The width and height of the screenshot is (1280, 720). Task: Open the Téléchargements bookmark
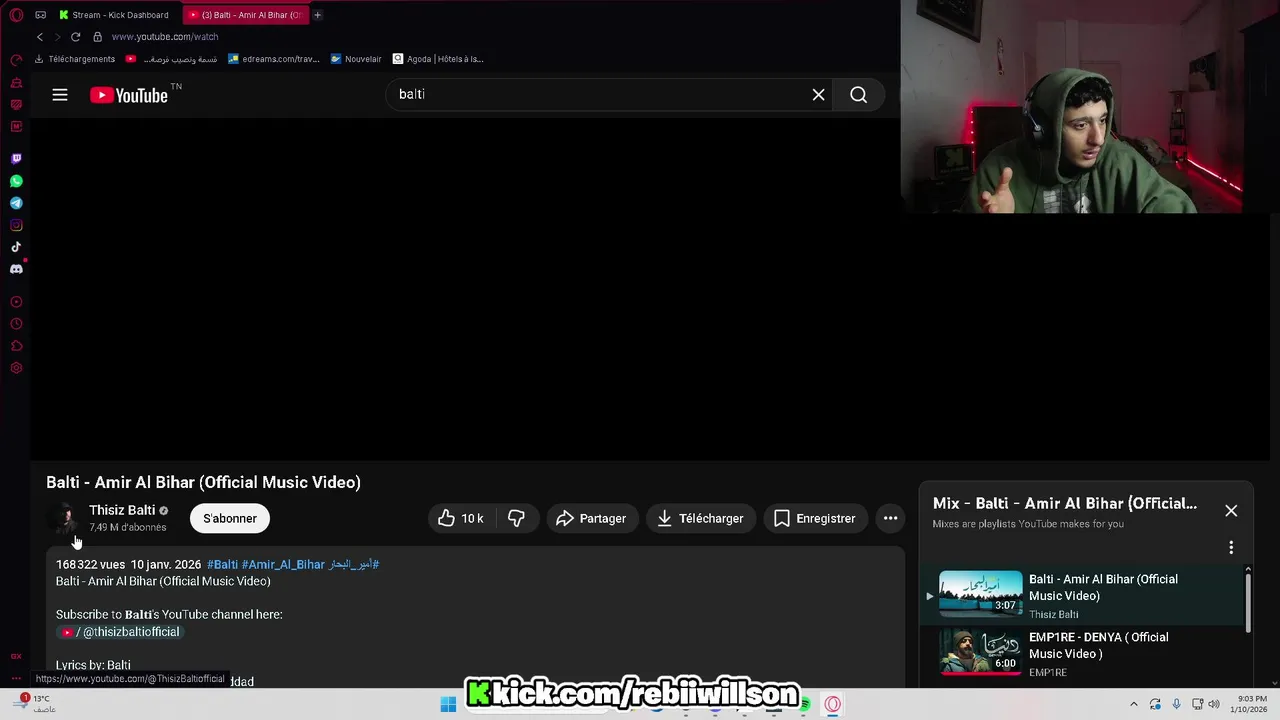(x=75, y=59)
